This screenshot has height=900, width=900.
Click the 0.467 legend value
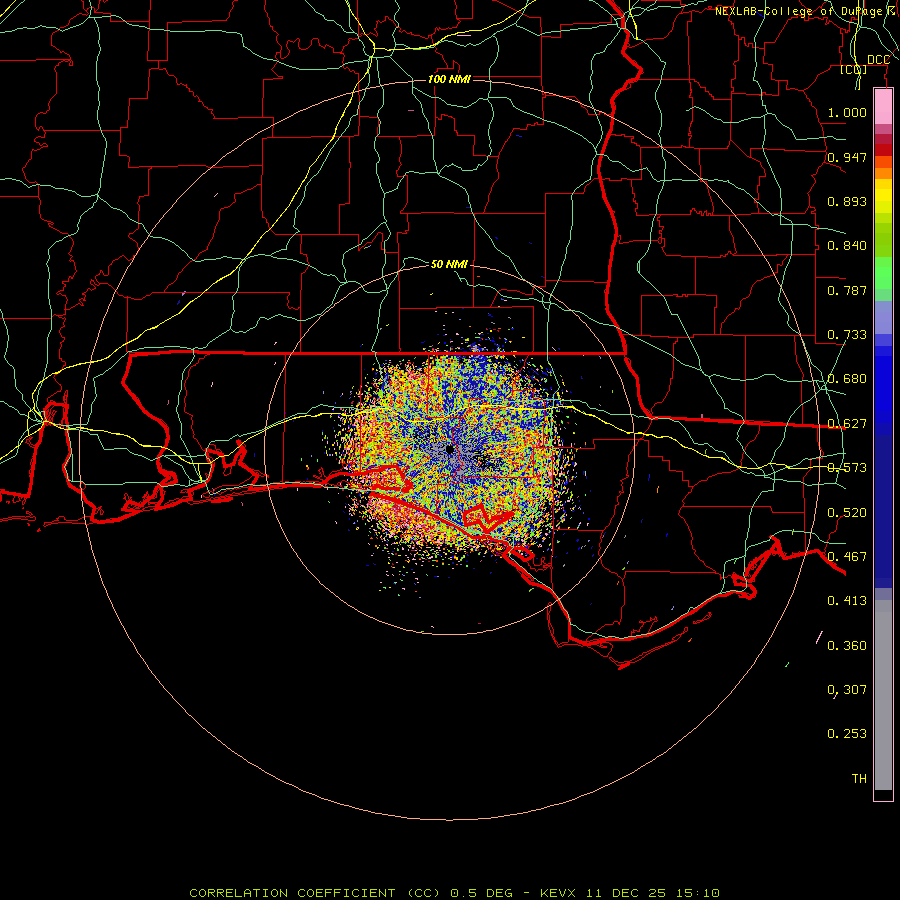(847, 557)
